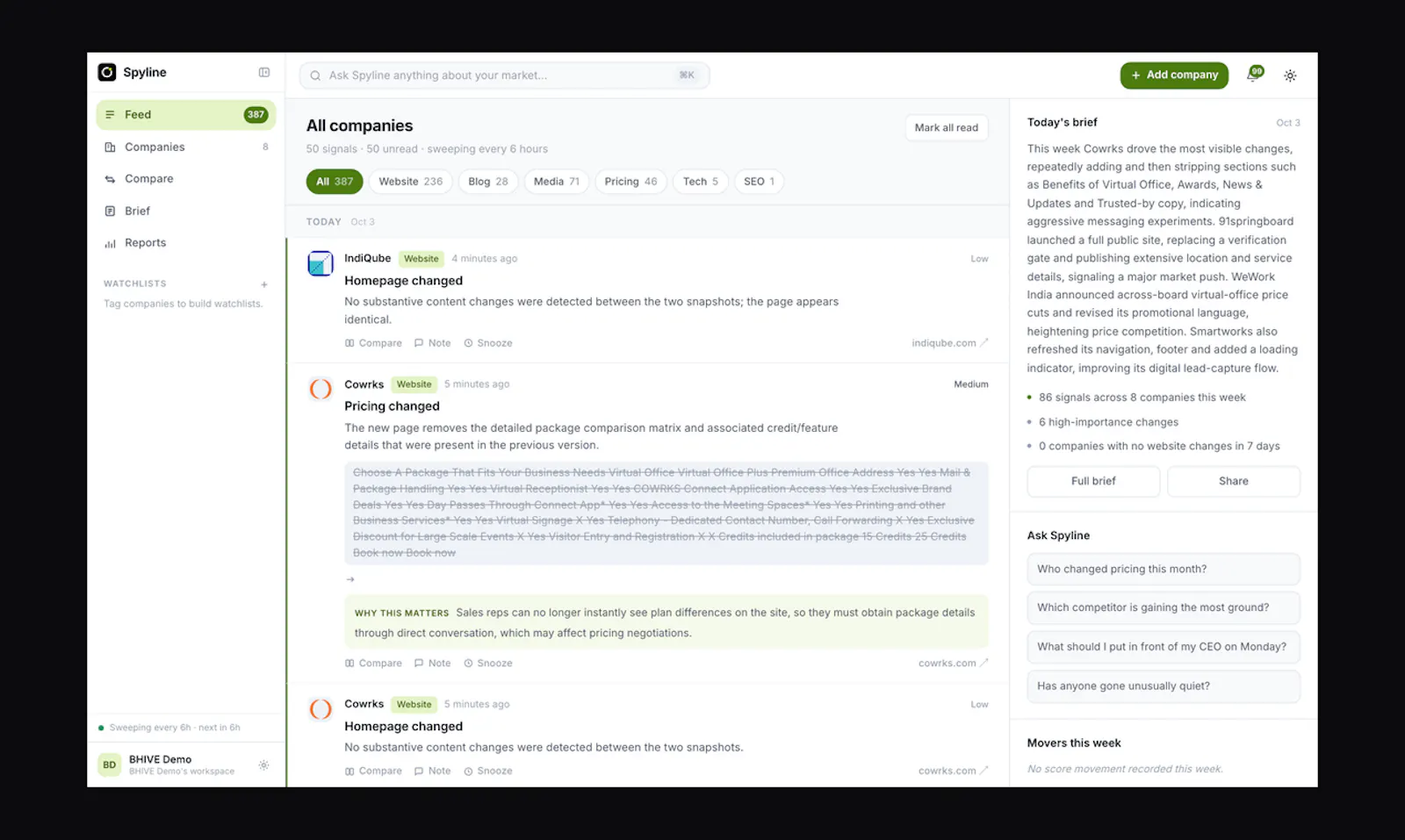
Task: Open Compare in sidebar
Action: click(186, 179)
